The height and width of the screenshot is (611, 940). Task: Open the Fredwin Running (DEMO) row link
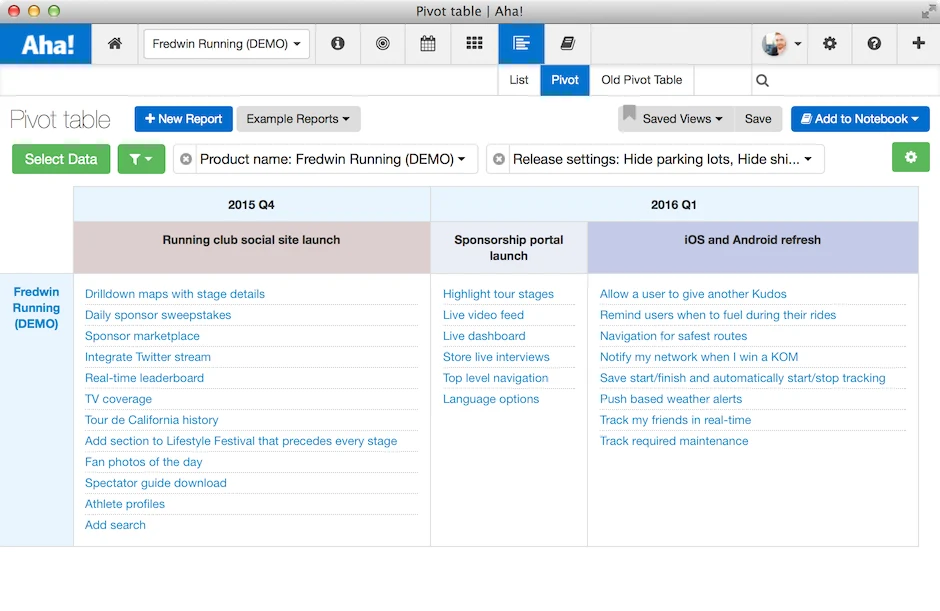(x=37, y=308)
